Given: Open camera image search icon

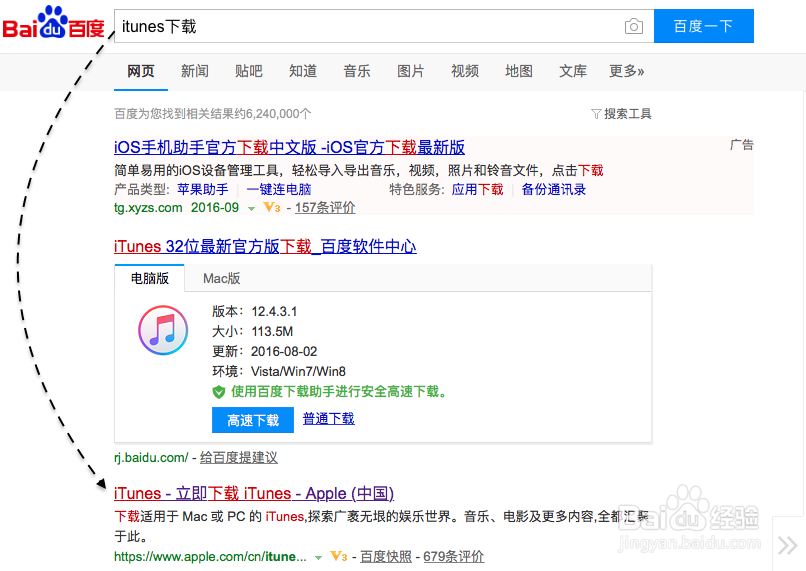Looking at the screenshot, I should pyautogui.click(x=633, y=26).
